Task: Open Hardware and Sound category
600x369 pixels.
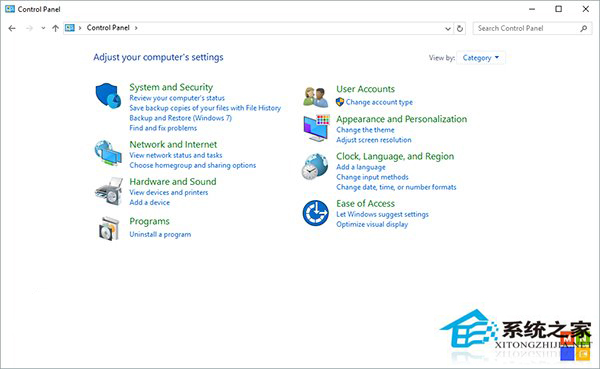Action: [x=173, y=181]
